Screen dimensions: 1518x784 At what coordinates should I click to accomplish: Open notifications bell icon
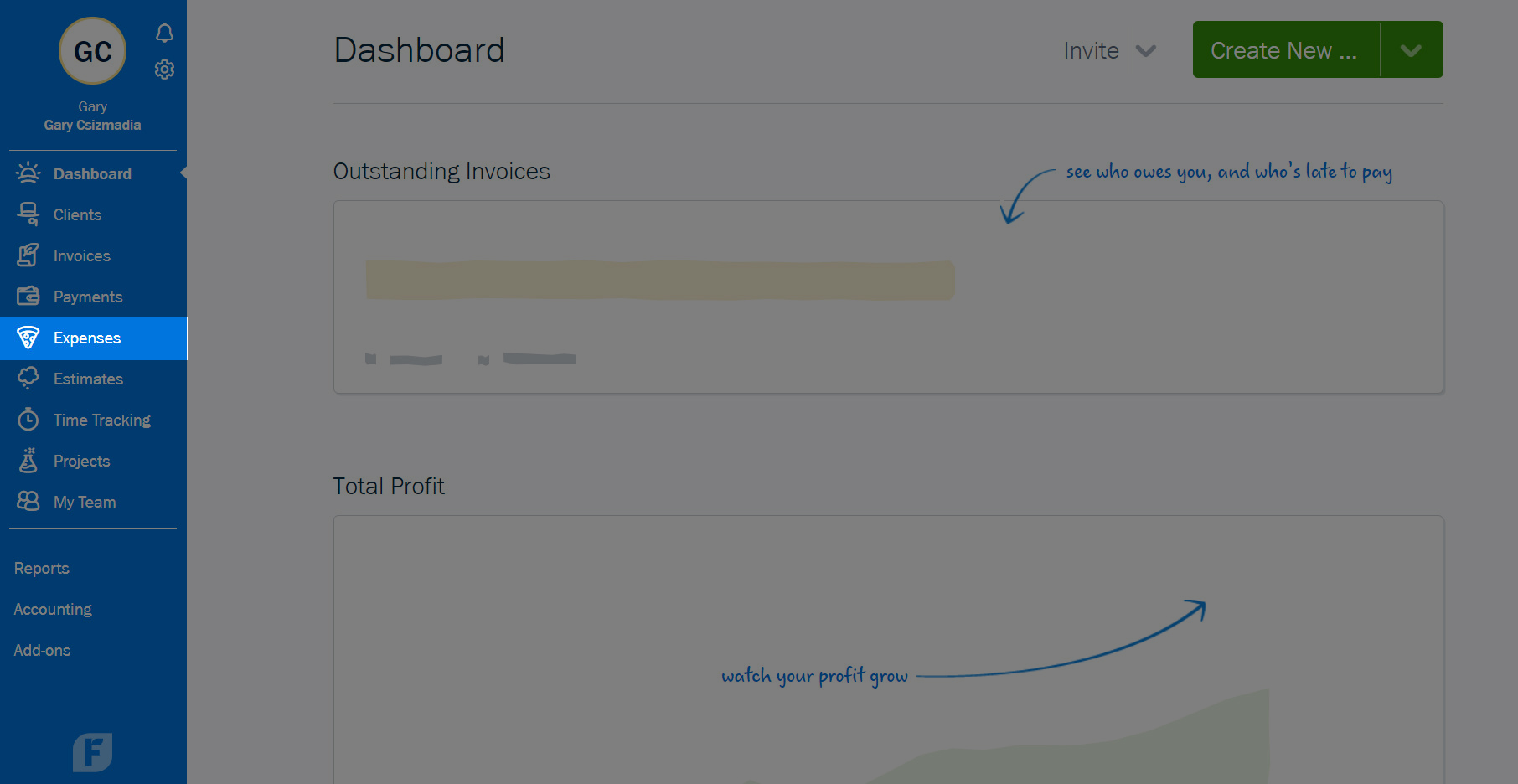[x=164, y=33]
